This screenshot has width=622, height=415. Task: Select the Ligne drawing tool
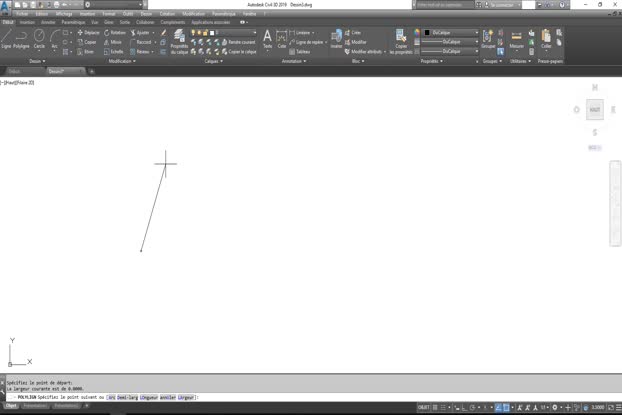point(6,39)
